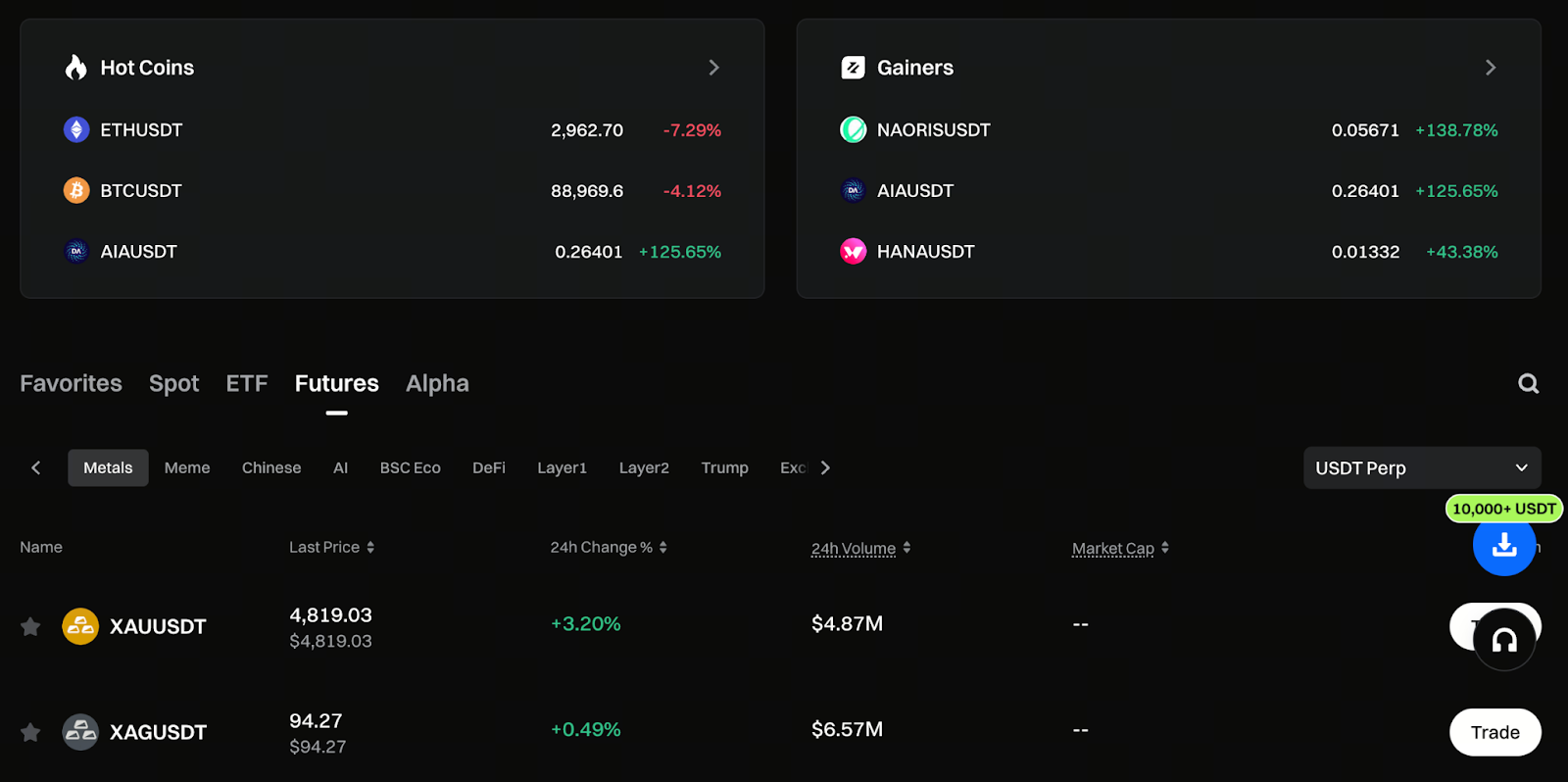Click the search magnifier icon

[1528, 384]
